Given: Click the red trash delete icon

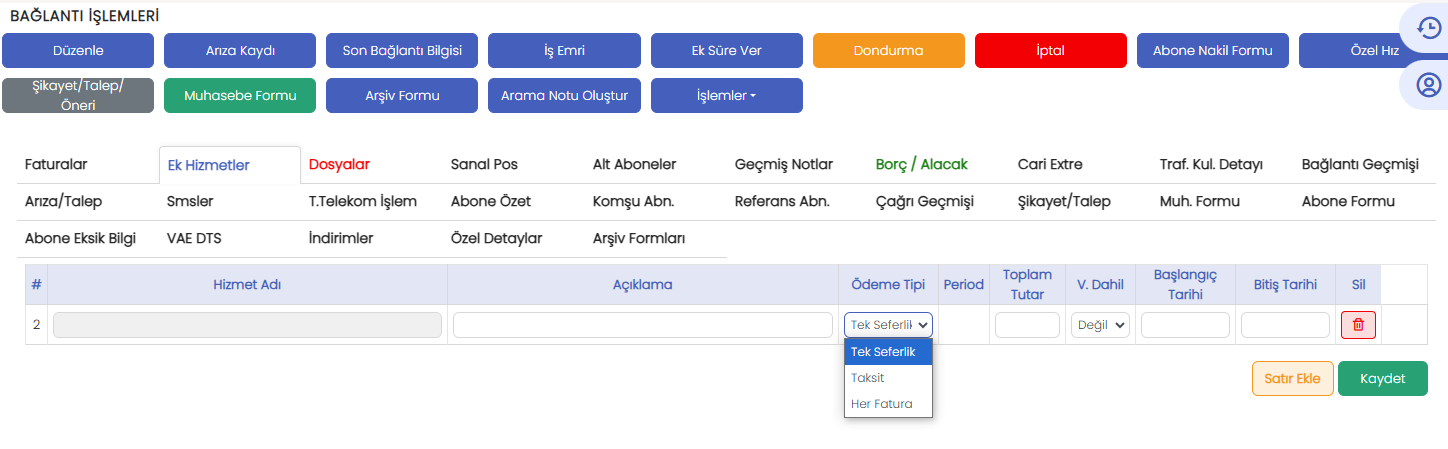Looking at the screenshot, I should click(x=1358, y=325).
